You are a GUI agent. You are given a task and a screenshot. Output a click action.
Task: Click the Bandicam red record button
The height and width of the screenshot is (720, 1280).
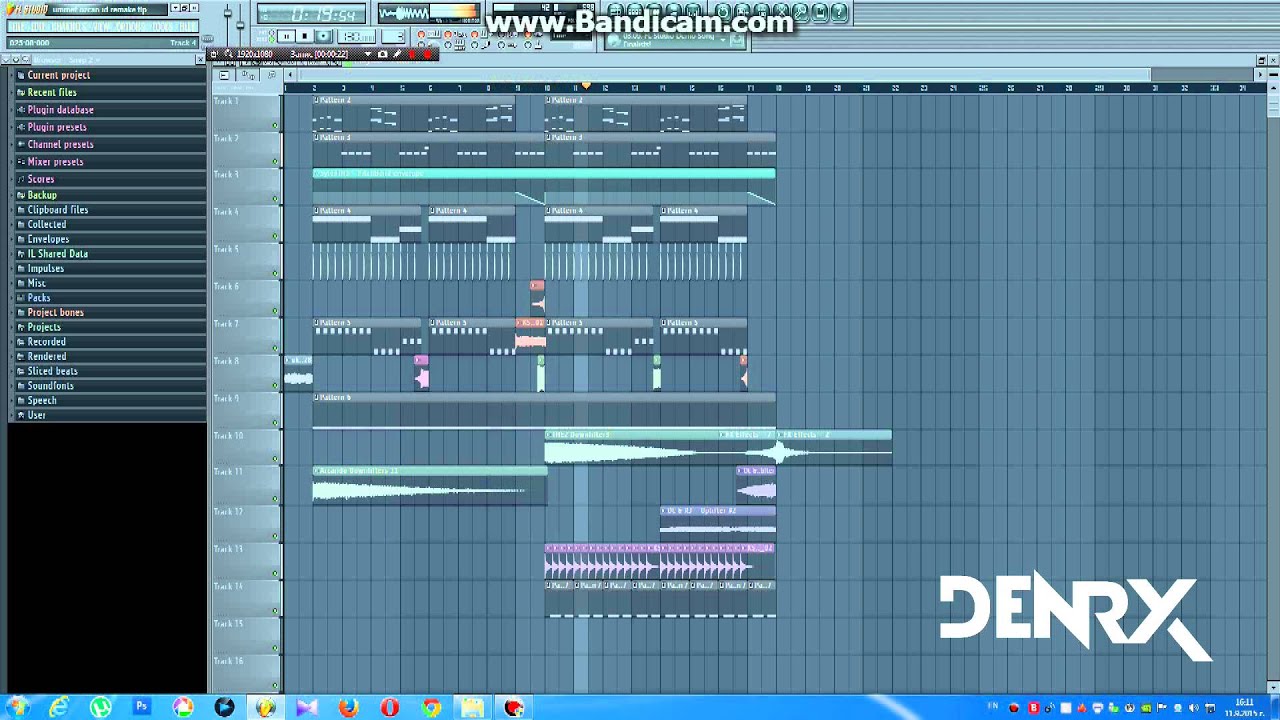coord(427,54)
